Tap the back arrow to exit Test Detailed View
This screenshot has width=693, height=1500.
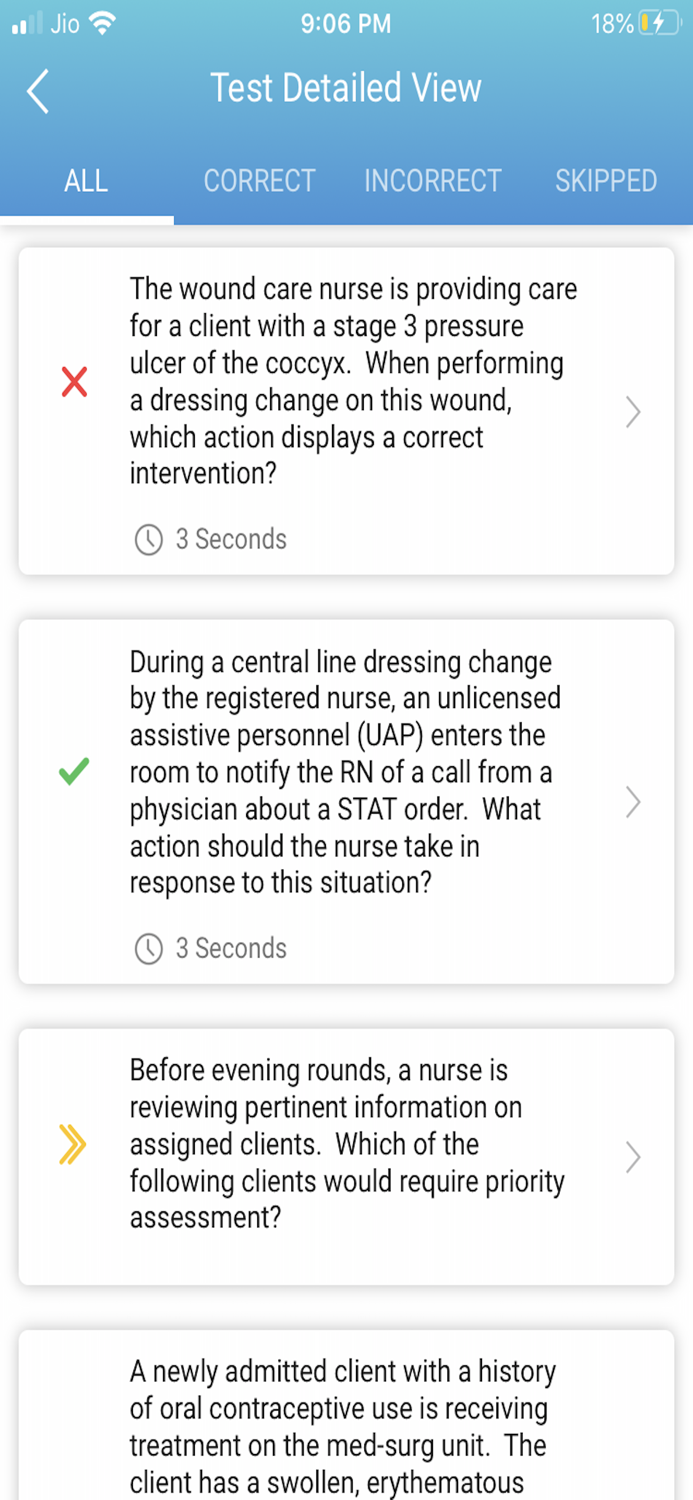coord(37,91)
